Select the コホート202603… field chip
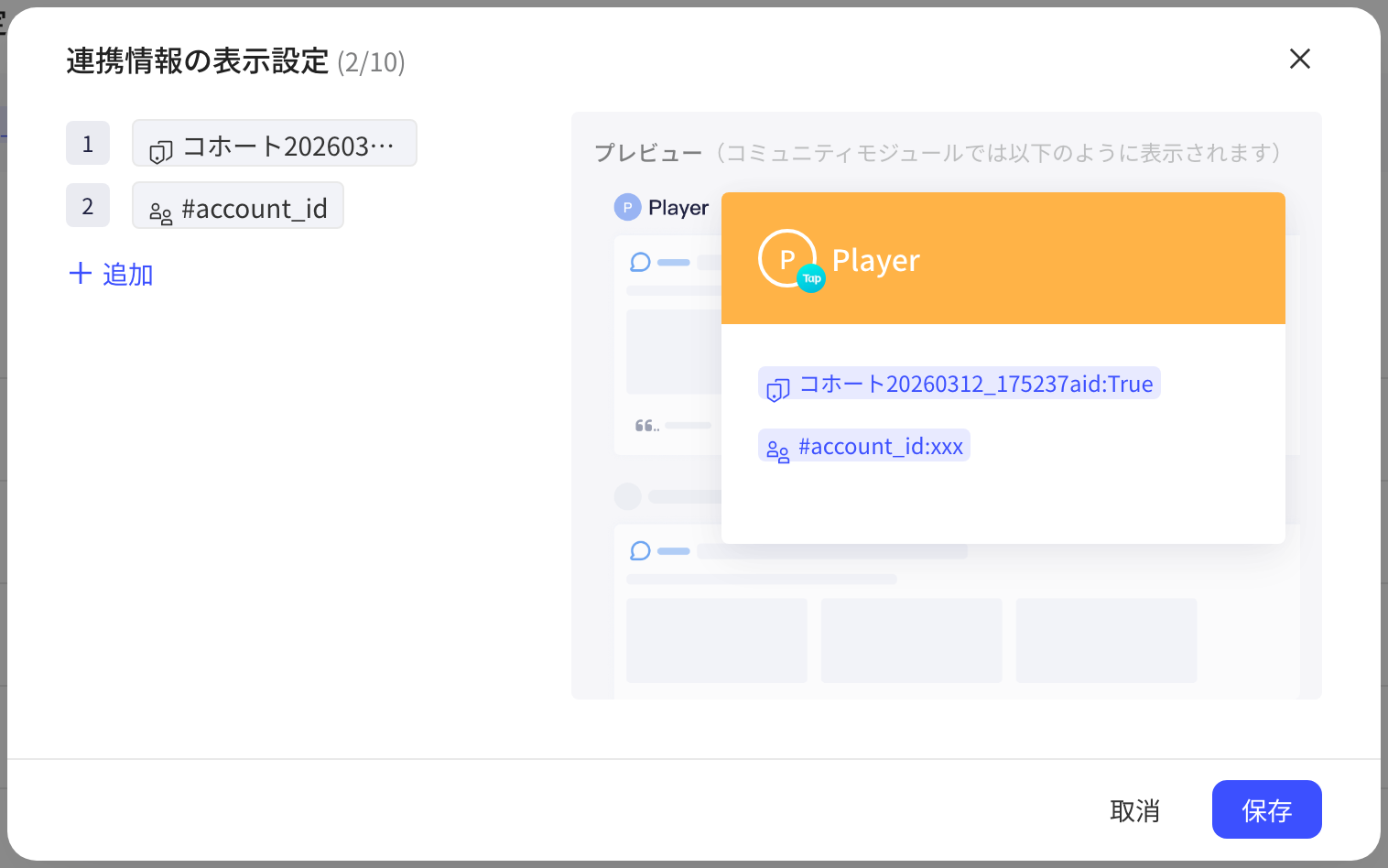The height and width of the screenshot is (868, 1388). click(275, 144)
